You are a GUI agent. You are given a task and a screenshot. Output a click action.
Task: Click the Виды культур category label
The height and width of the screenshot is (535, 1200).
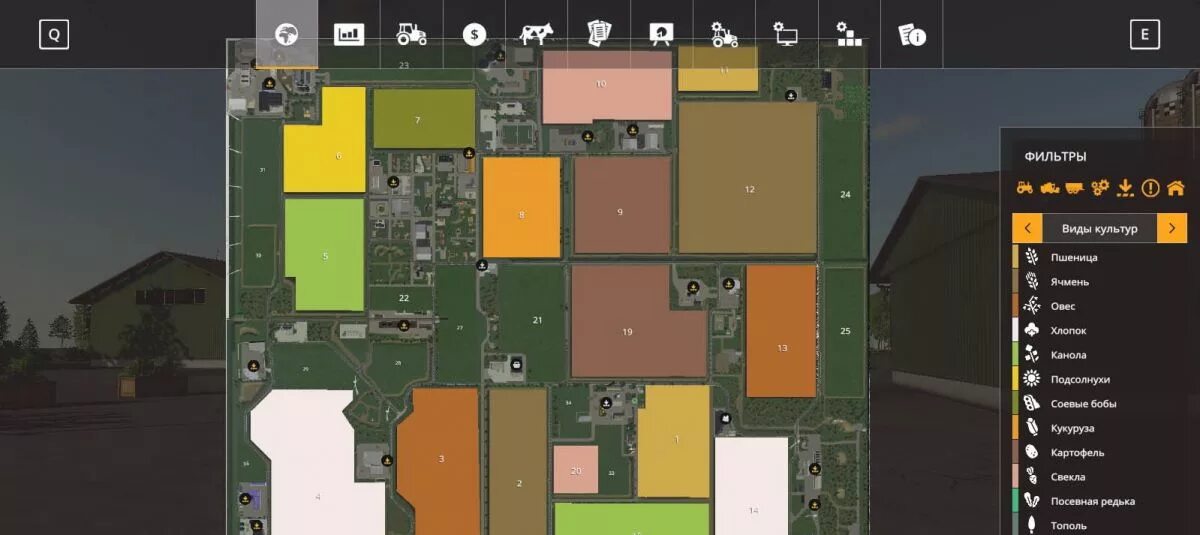pyautogui.click(x=1100, y=229)
